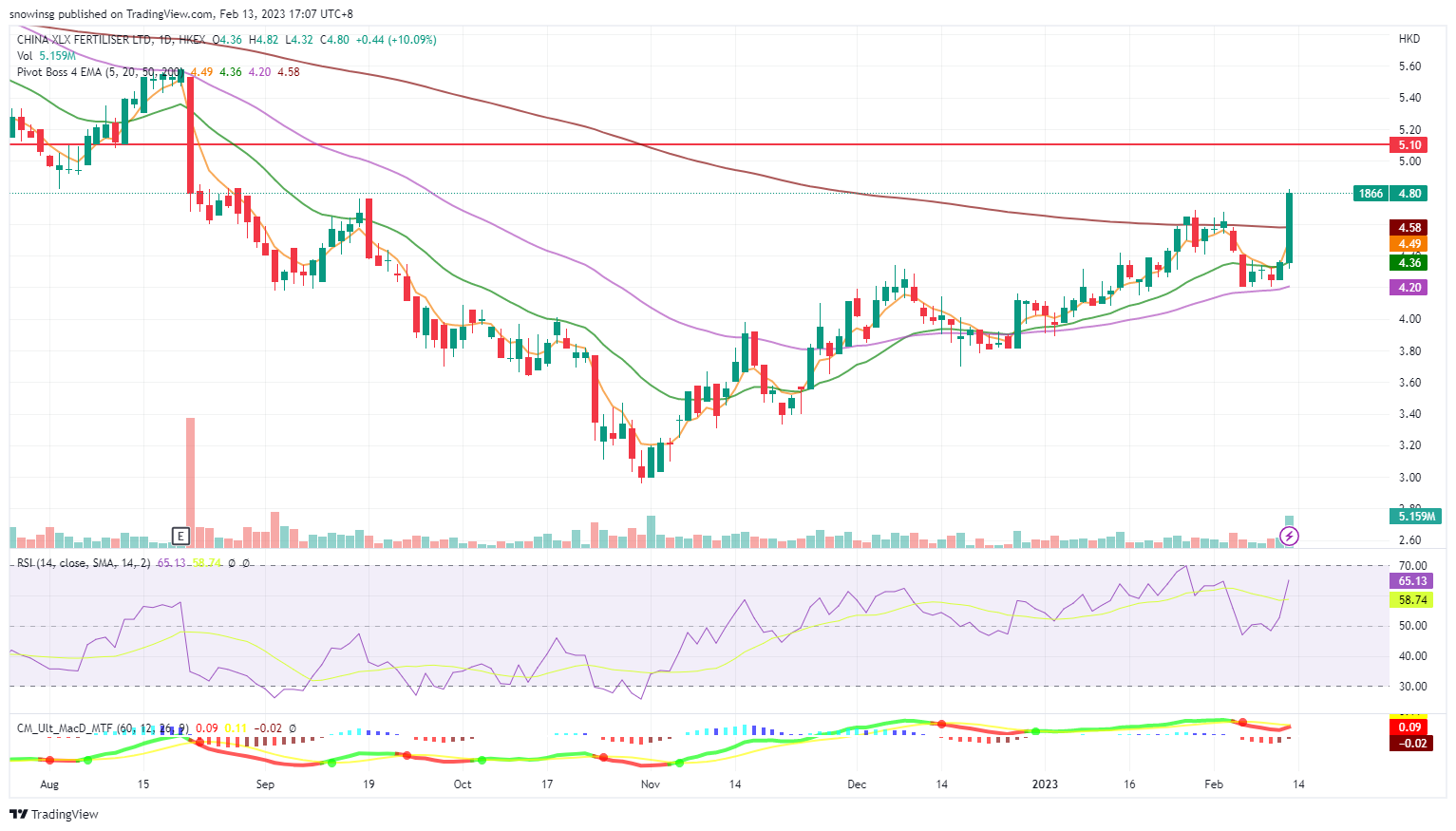This screenshot has height=831, width=1456.
Task: Click the earnings 'E' marker on the chart
Action: [180, 537]
